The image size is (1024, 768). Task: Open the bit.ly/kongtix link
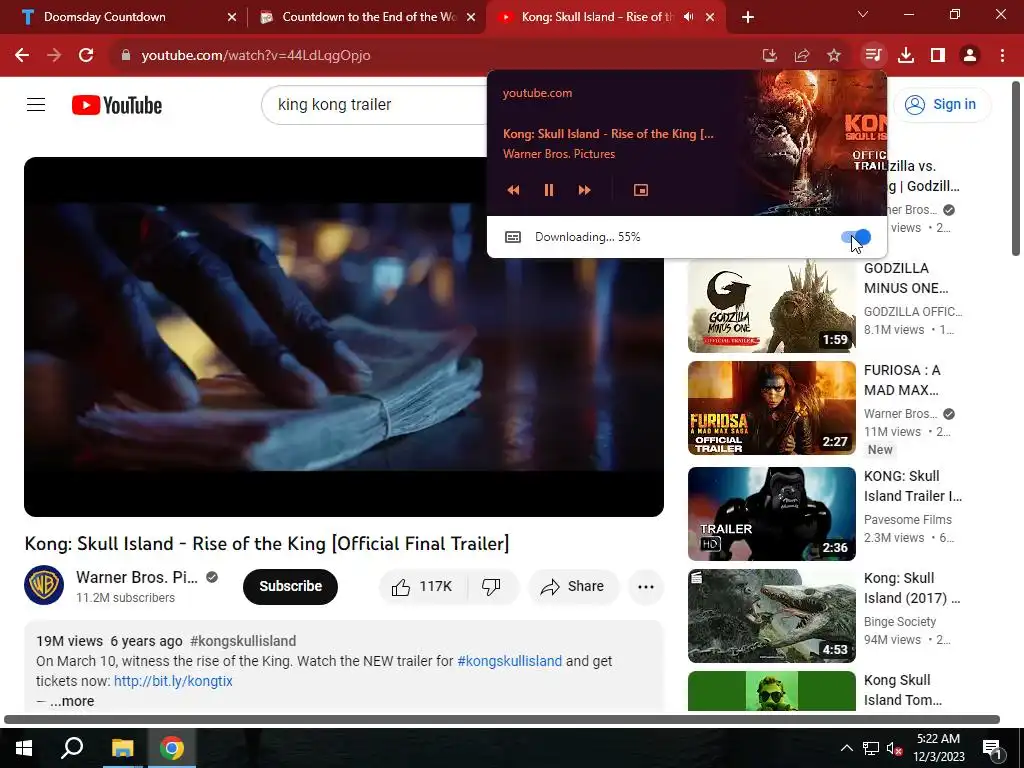[173, 681]
